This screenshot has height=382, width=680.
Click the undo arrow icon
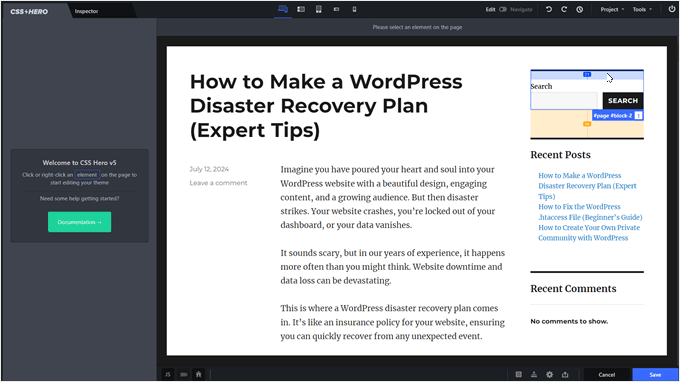click(549, 9)
